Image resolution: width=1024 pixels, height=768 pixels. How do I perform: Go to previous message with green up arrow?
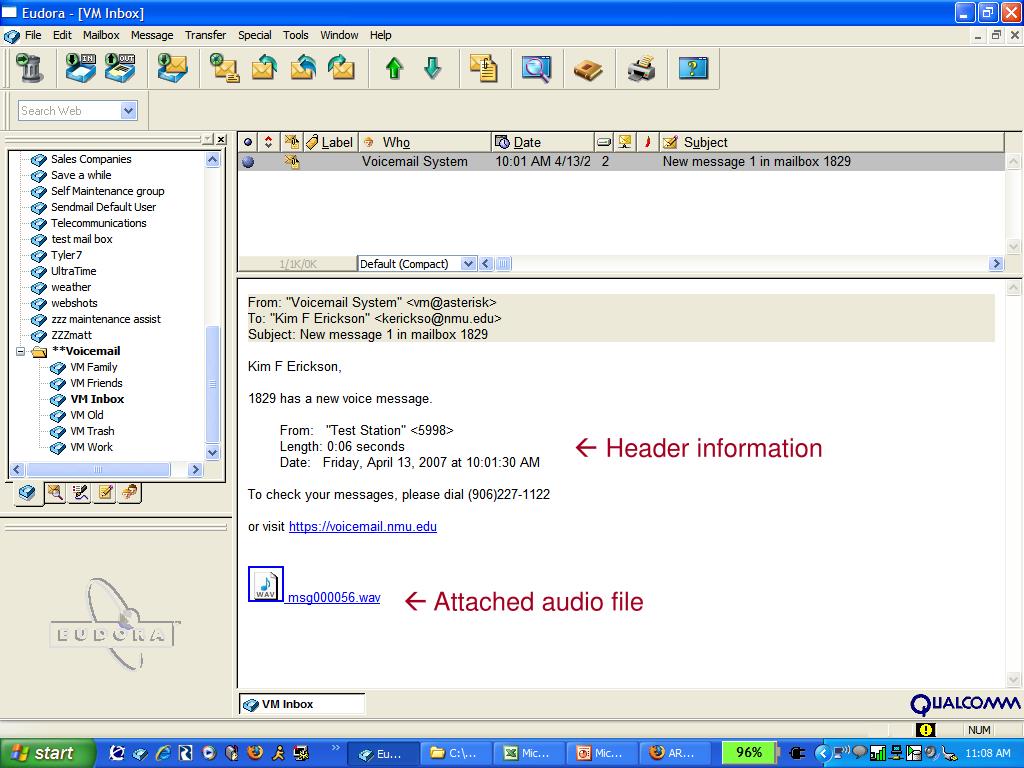click(x=394, y=68)
